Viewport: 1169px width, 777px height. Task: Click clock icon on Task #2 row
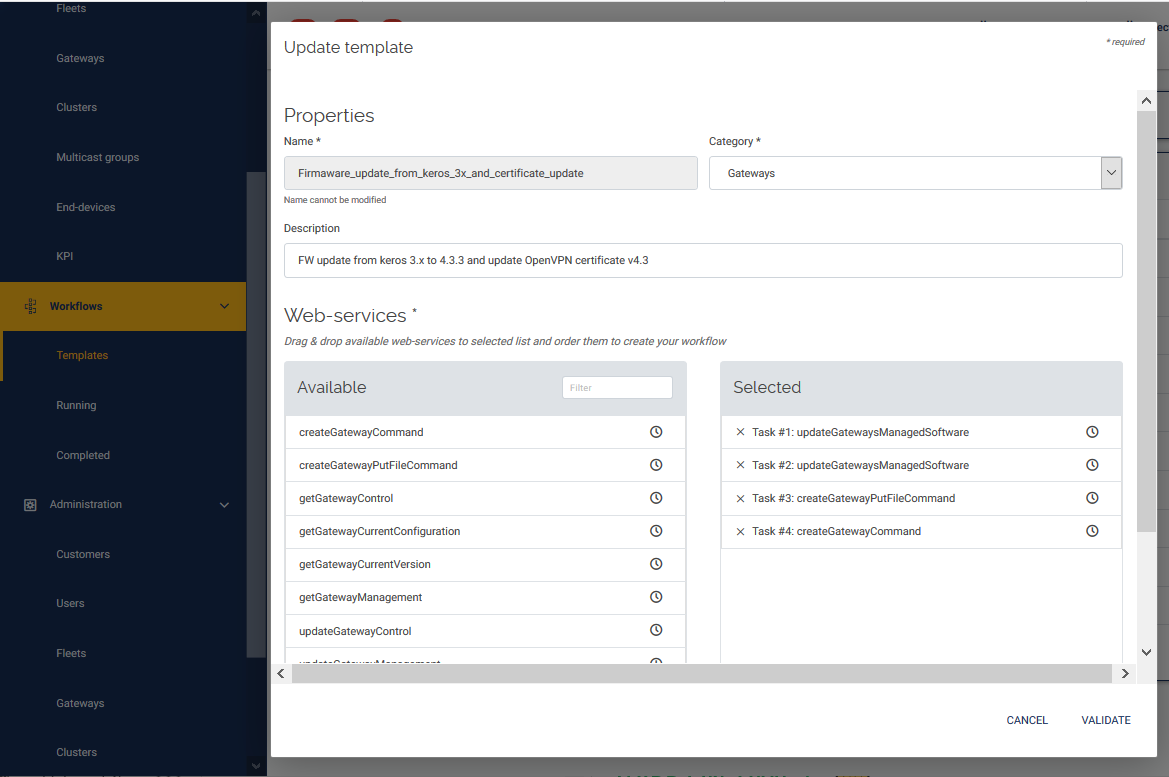coord(1092,465)
